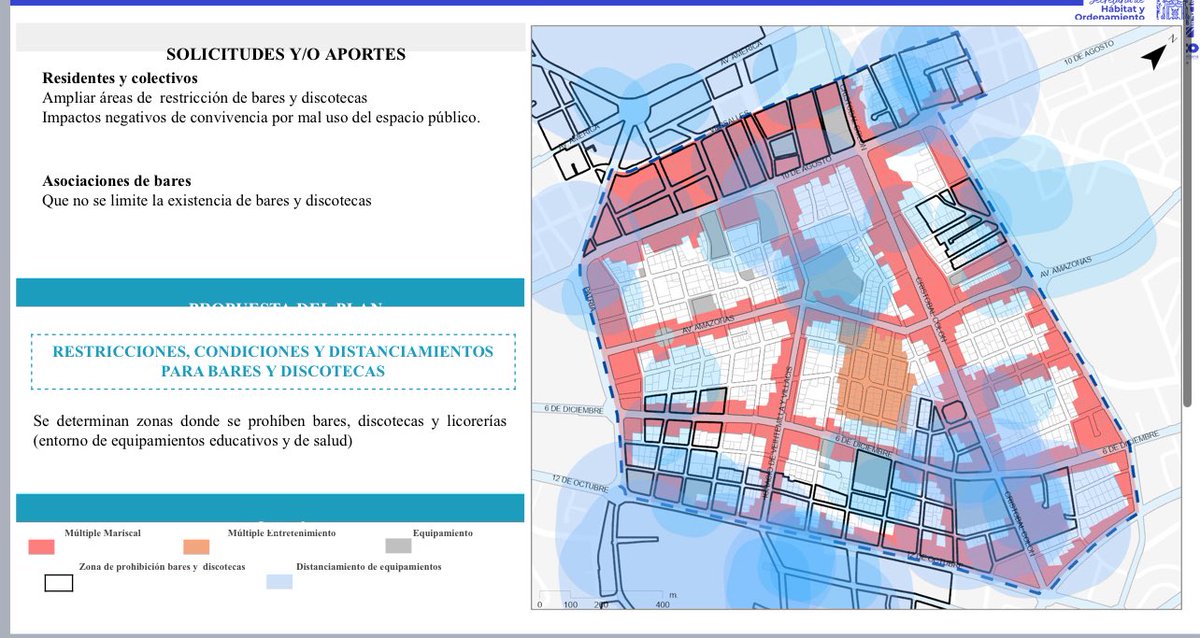Select the orange Múltiple Entretenimiento legend swatch
Image resolution: width=1200 pixels, height=638 pixels.
click(x=196, y=547)
